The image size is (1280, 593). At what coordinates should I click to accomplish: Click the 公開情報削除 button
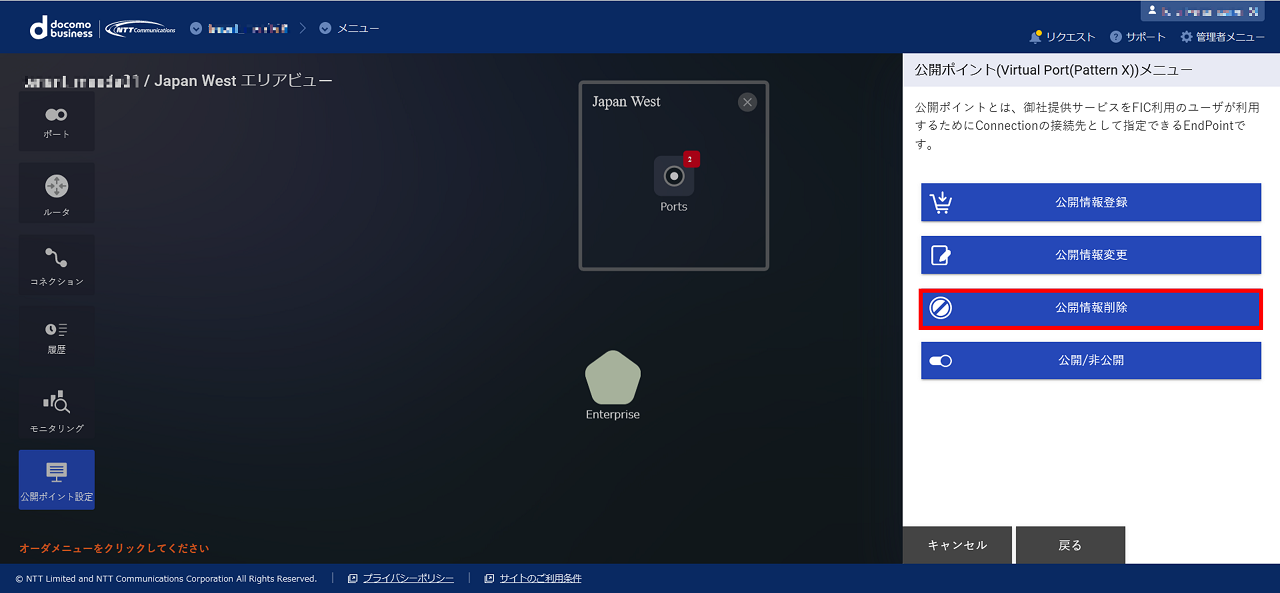click(1091, 308)
